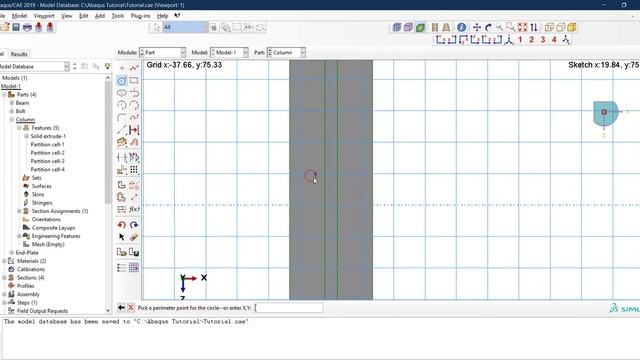This screenshot has height=360, width=640.
Task: Select the Rotate View tool
Action: point(488,27)
